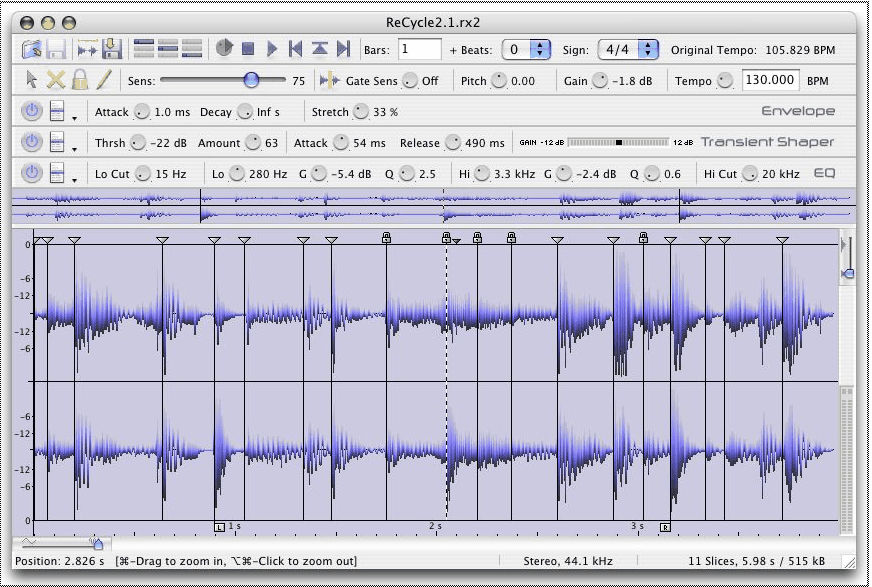Toggle the top-bar highlighted panel icon
Viewport: 872px width, 587px height.
point(144,49)
